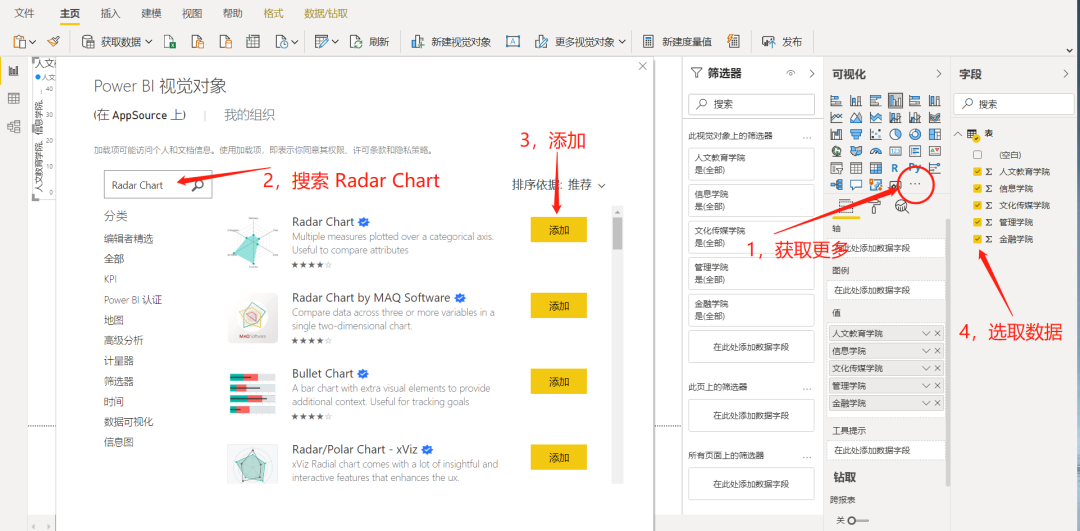Viewport: 1080px width, 531px height.
Task: Select the slicer visual
Action: coord(836,167)
